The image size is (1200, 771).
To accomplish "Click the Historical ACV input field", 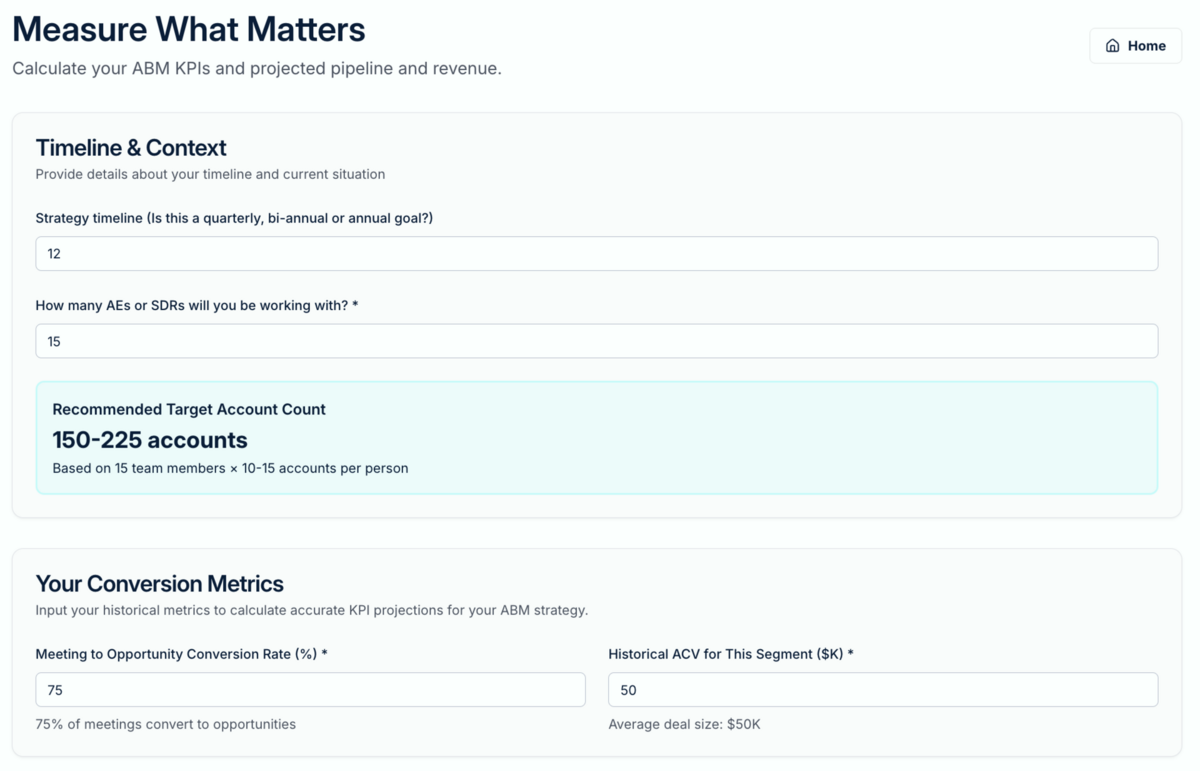I will [883, 690].
